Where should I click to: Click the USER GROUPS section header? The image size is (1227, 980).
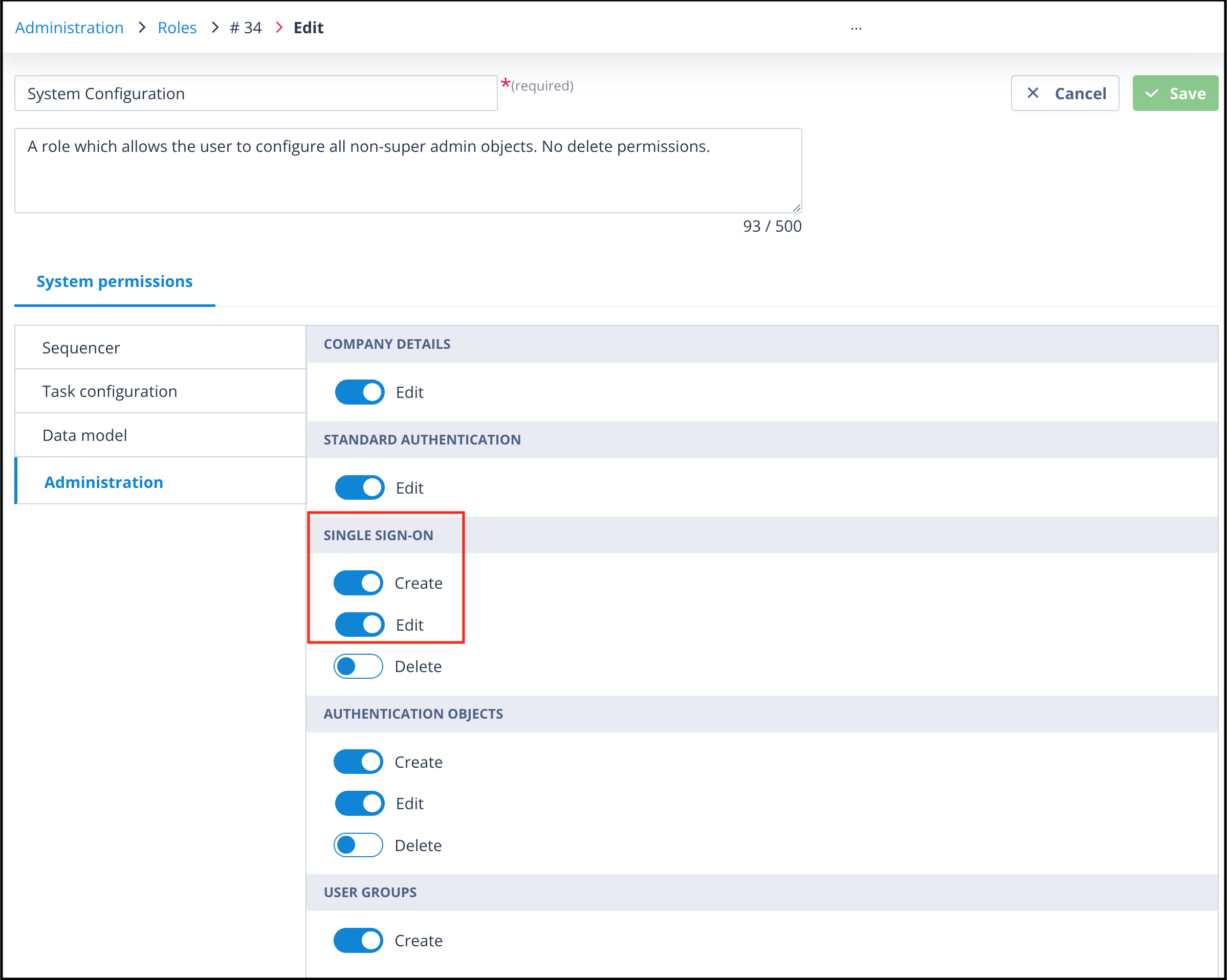[761, 893]
